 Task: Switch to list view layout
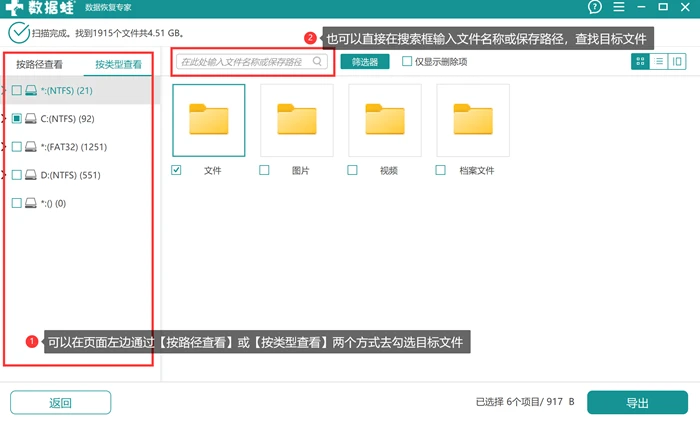click(x=658, y=62)
